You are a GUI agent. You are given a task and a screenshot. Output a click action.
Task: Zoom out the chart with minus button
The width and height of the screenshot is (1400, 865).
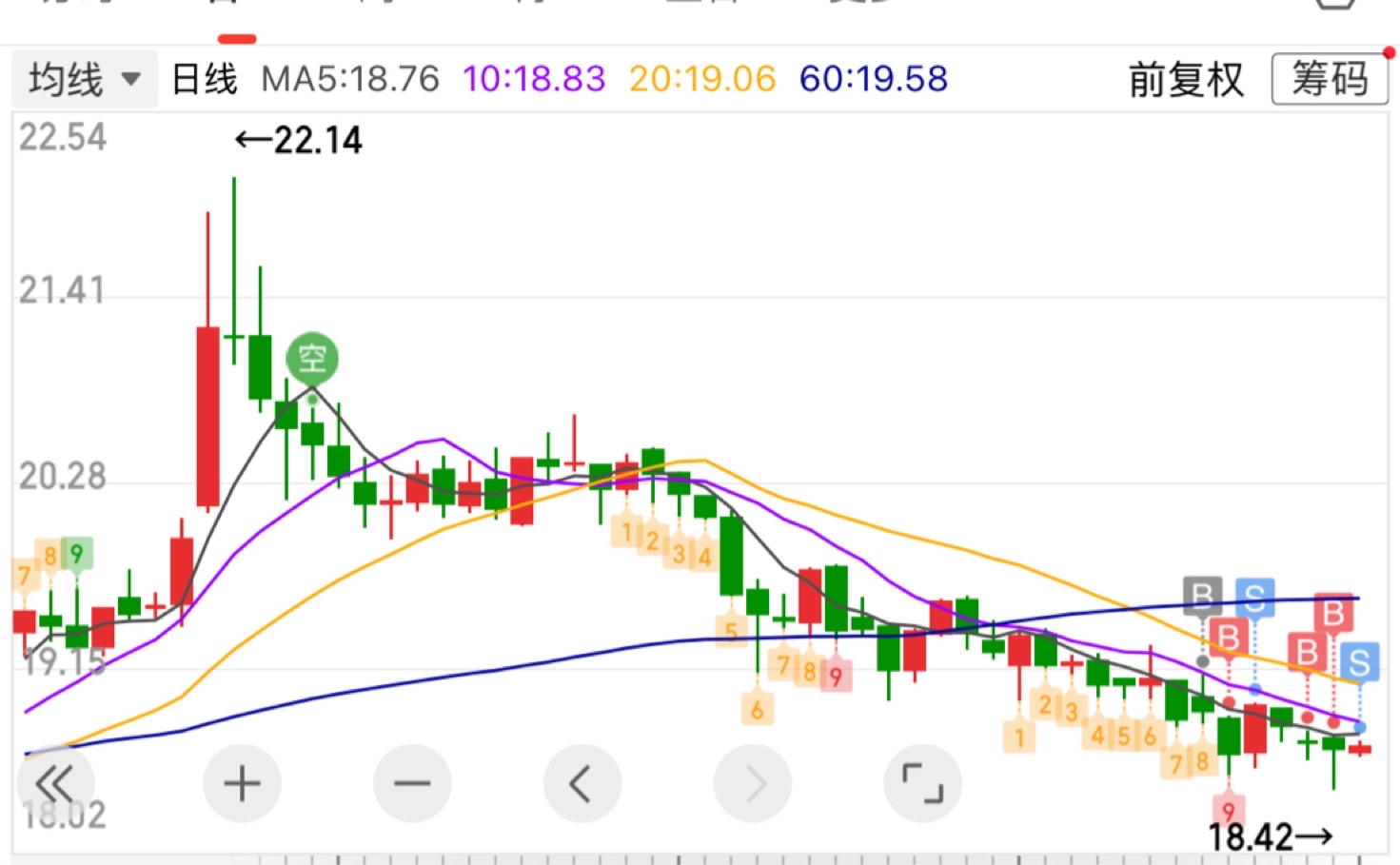(412, 784)
